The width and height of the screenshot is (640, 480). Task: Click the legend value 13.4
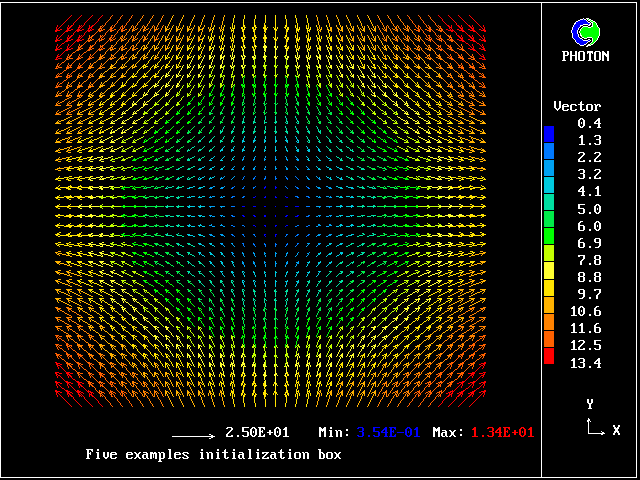pos(585,363)
